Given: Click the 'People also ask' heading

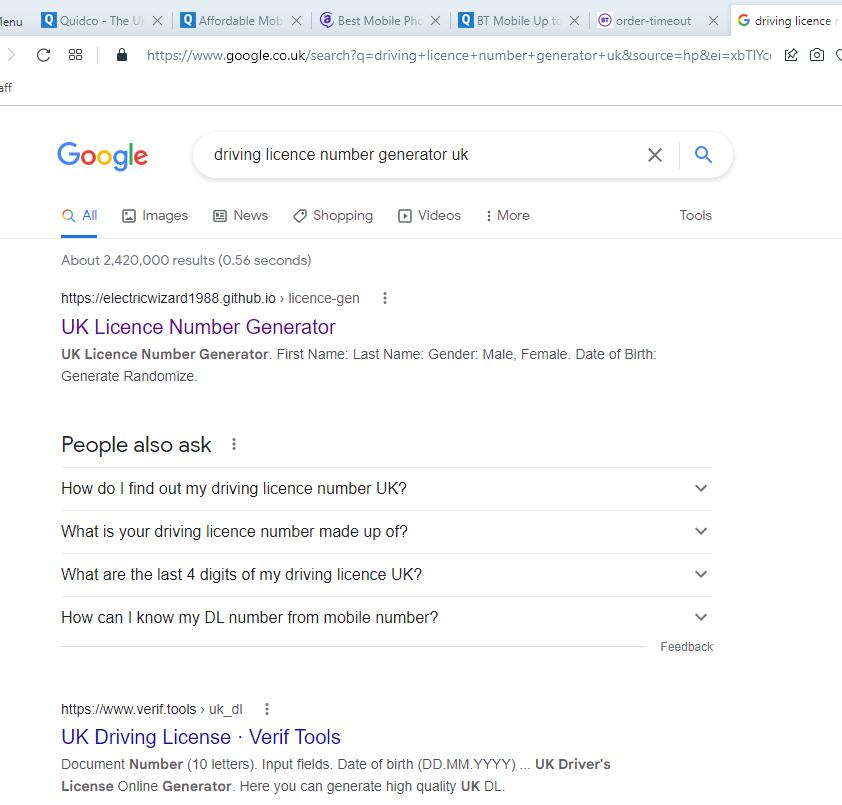Looking at the screenshot, I should 136,445.
